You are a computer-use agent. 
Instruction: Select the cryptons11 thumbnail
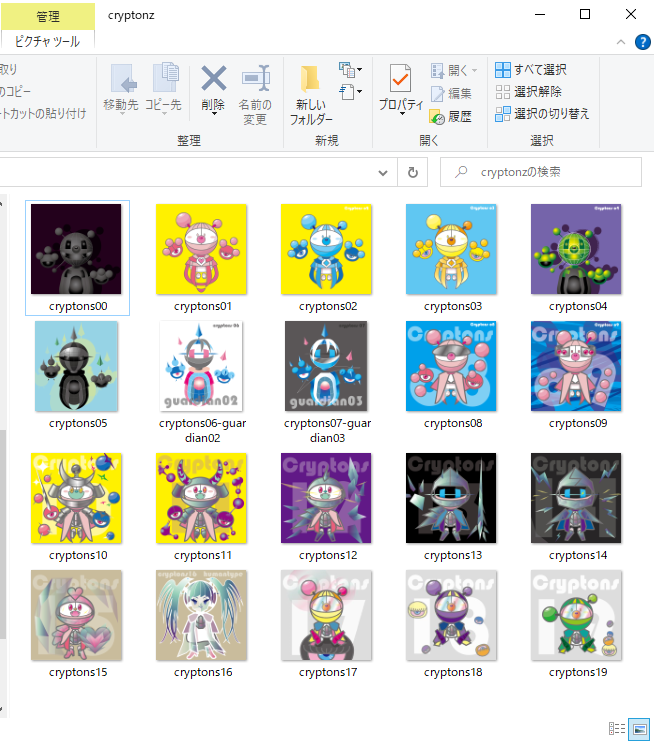pyautogui.click(x=201, y=498)
